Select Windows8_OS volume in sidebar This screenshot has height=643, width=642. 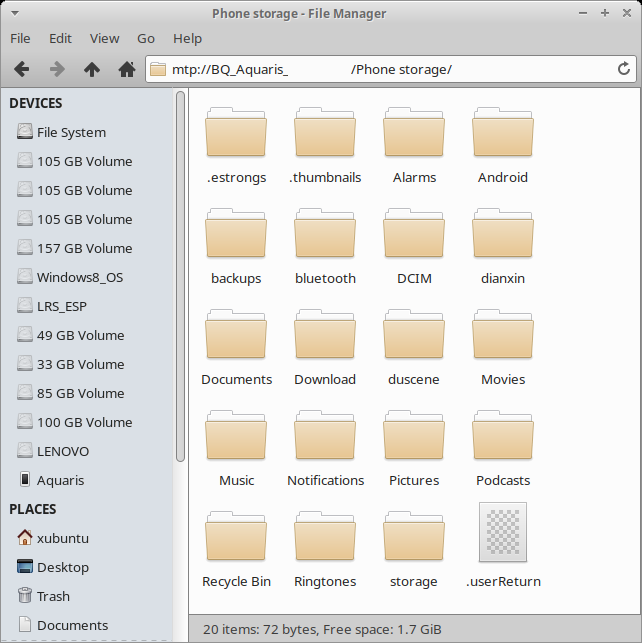[79, 277]
